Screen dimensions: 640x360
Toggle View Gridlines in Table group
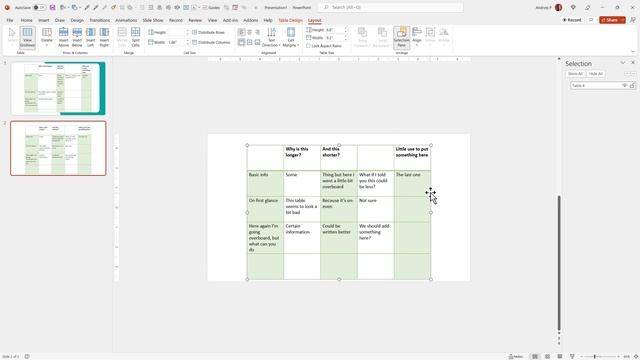(x=27, y=37)
